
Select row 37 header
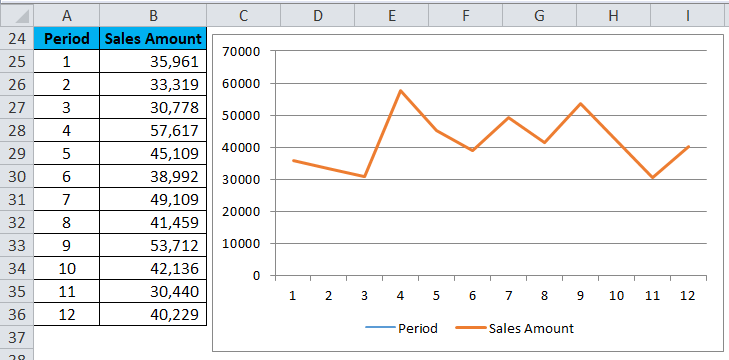[17, 337]
